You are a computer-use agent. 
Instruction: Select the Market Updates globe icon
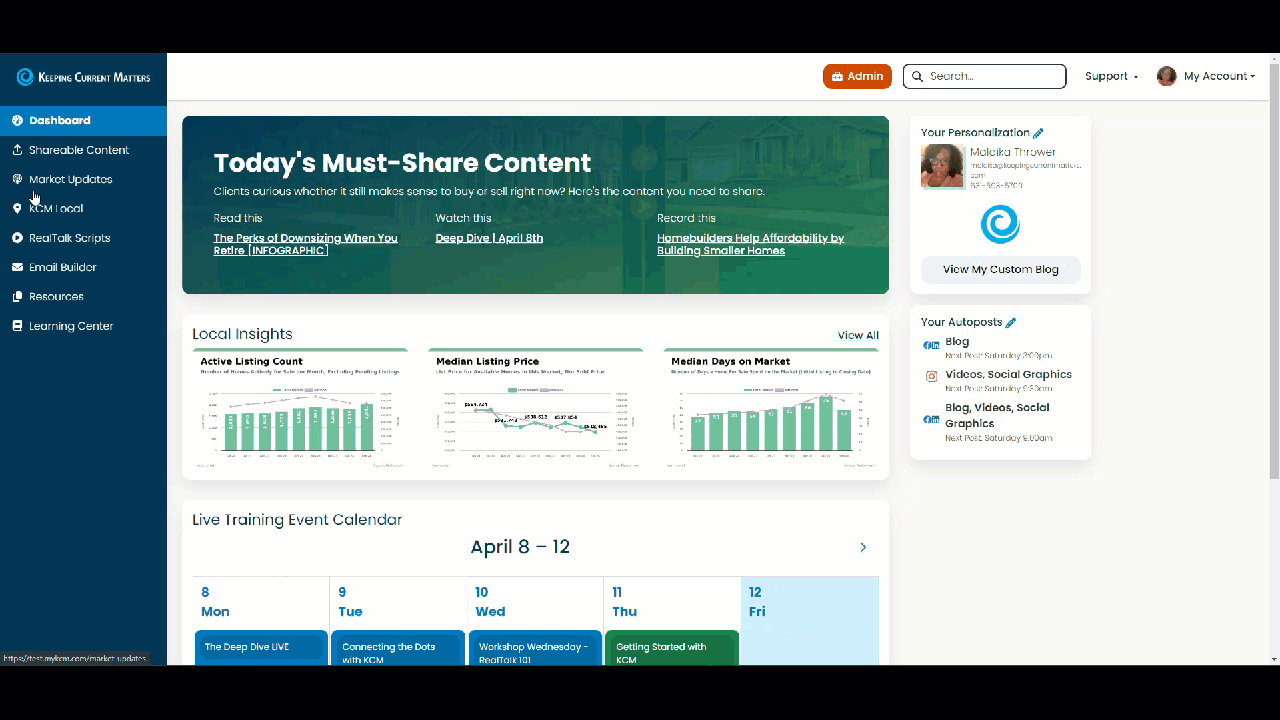point(17,179)
